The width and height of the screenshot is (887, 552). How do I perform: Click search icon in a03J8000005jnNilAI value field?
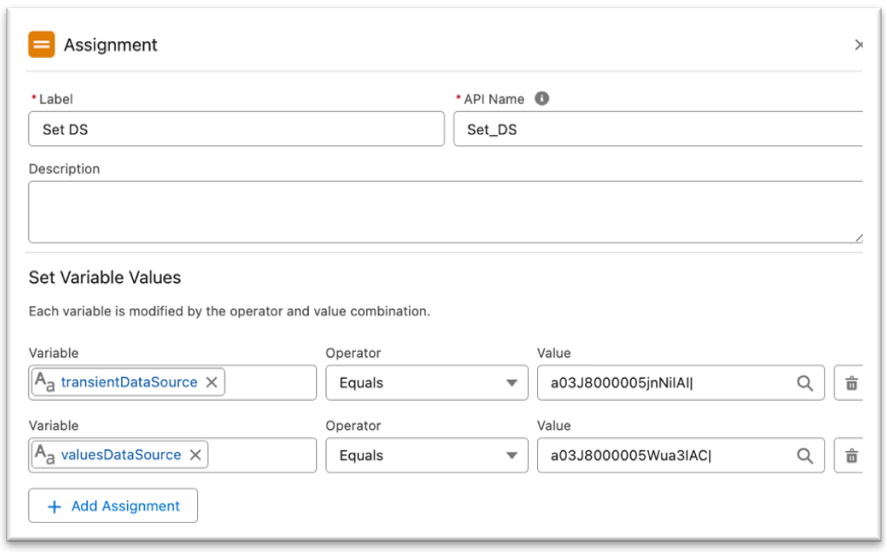(804, 383)
